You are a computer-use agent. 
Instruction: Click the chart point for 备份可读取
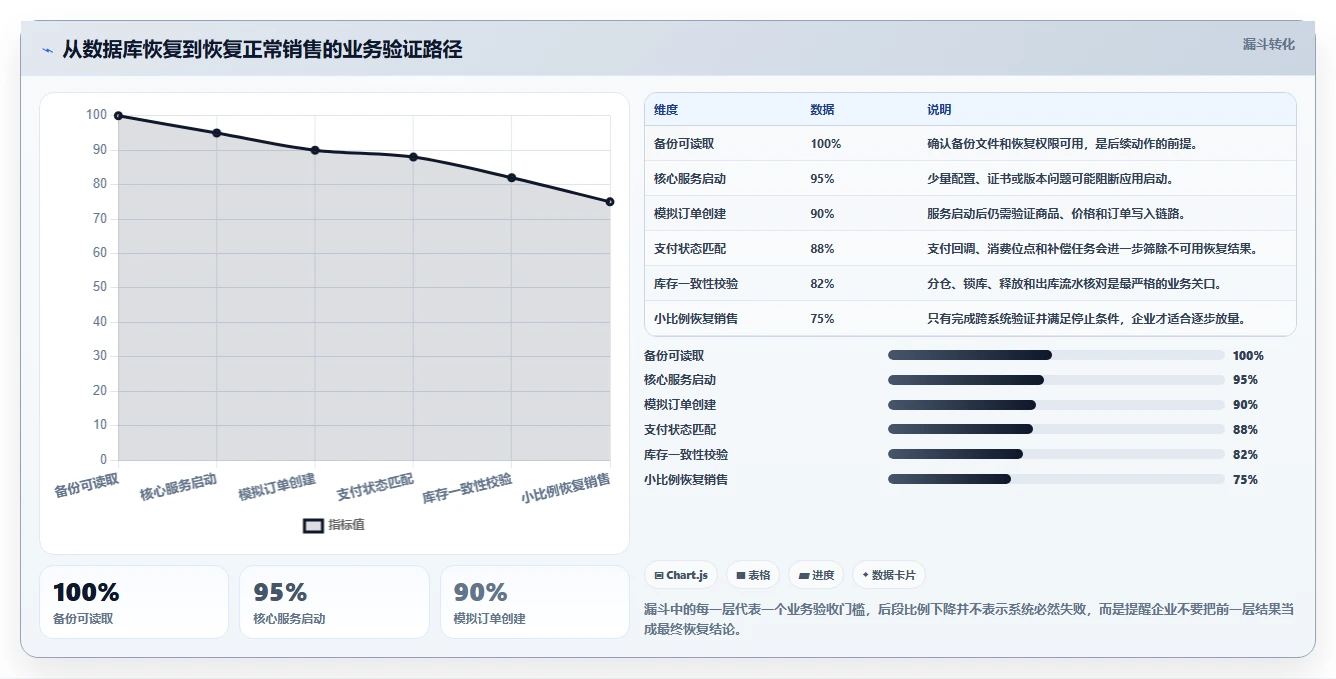coord(118,116)
